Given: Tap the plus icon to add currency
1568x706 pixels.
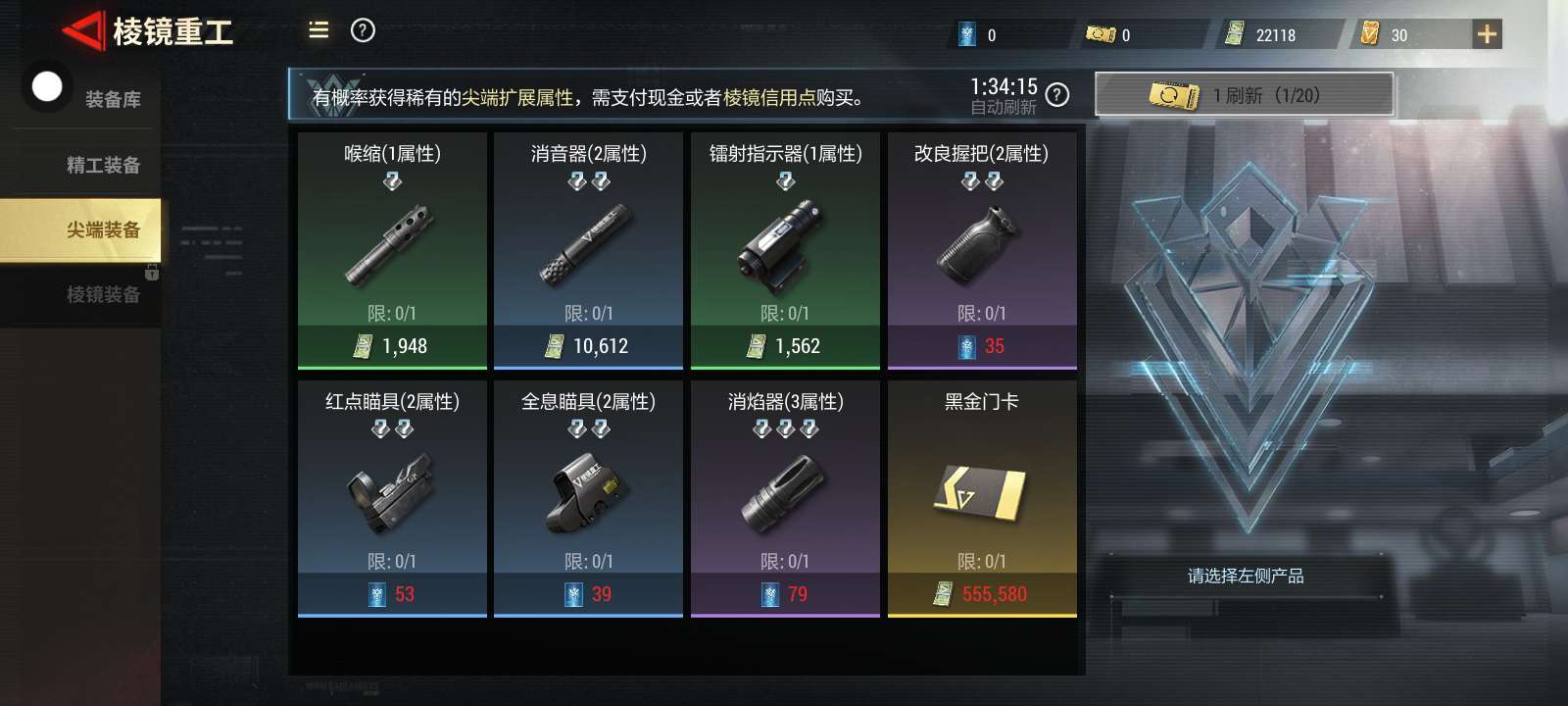Looking at the screenshot, I should (x=1487, y=34).
